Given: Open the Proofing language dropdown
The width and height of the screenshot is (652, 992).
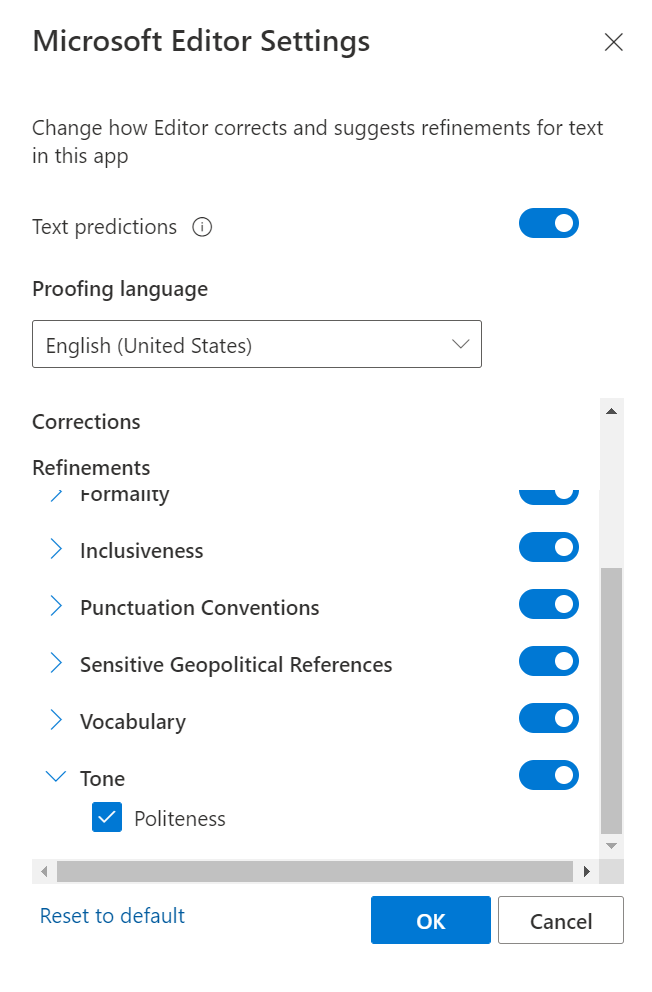Looking at the screenshot, I should [x=257, y=344].
